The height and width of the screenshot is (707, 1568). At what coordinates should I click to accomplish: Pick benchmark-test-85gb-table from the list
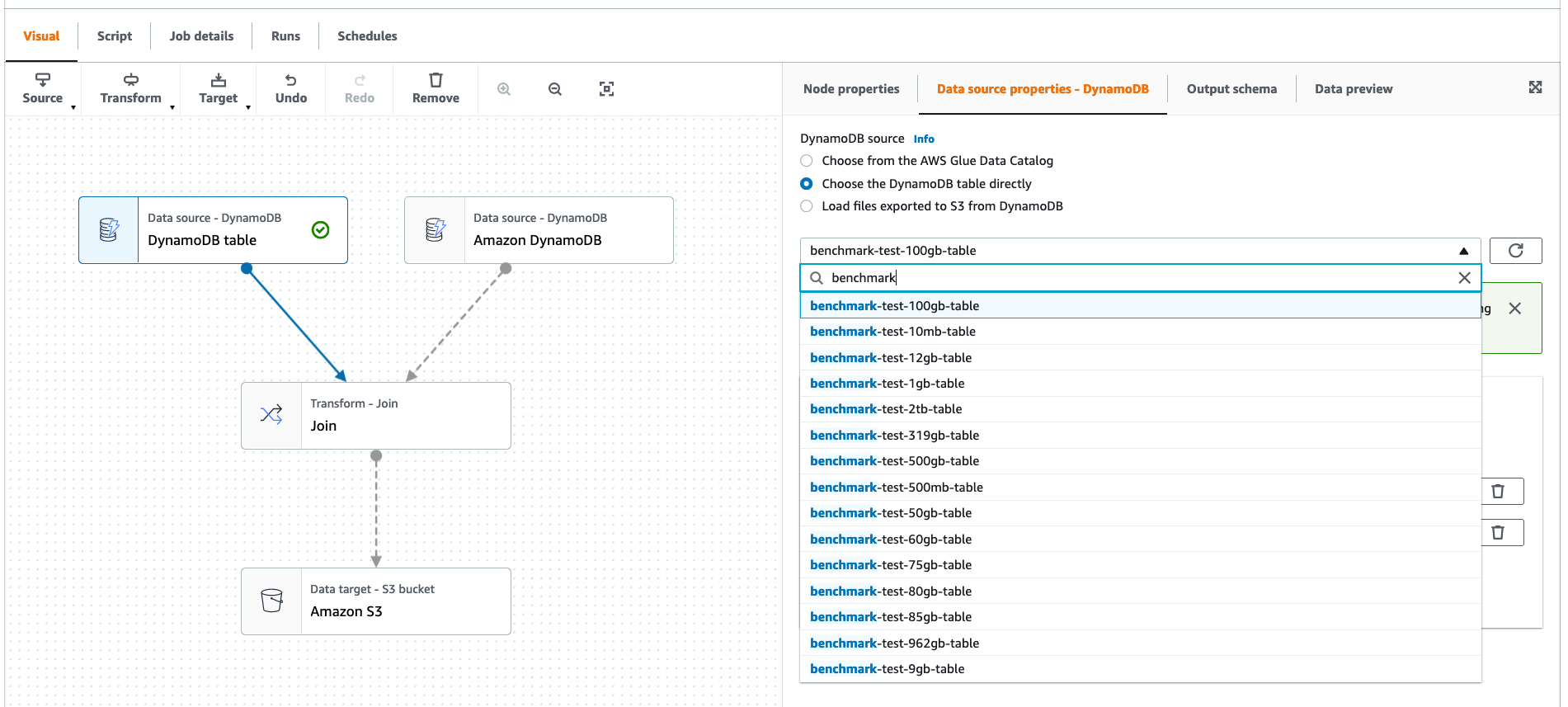[x=1141, y=617]
